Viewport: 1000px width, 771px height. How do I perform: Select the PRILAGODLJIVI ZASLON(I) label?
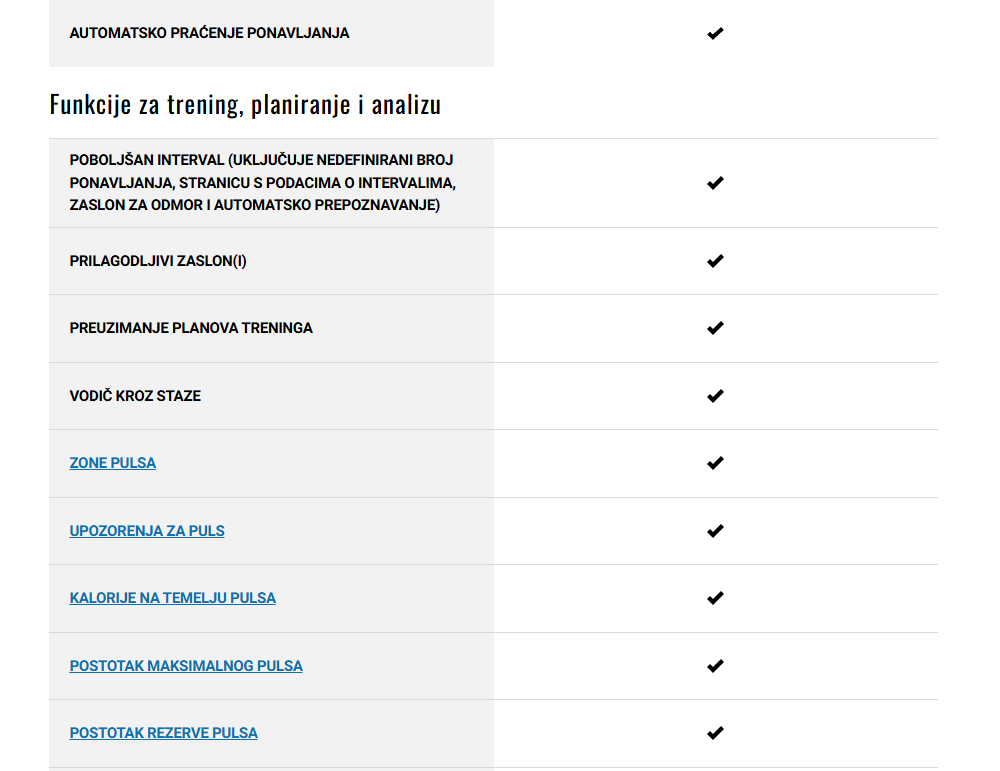[158, 261]
